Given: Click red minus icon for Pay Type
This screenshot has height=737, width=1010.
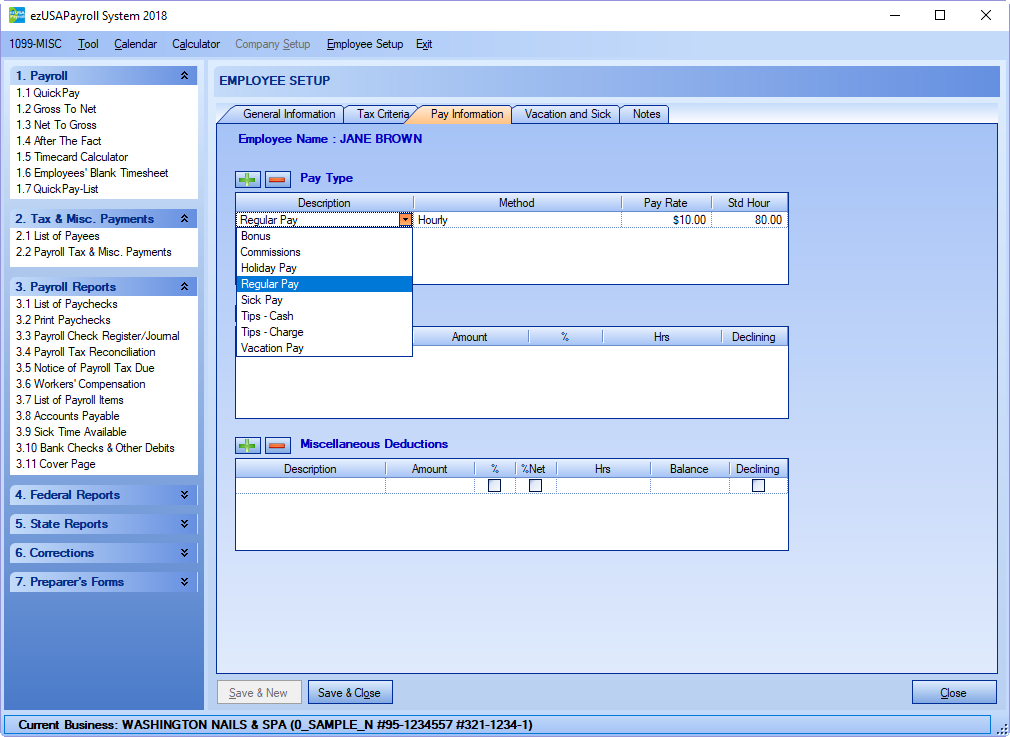Looking at the screenshot, I should tap(277, 179).
